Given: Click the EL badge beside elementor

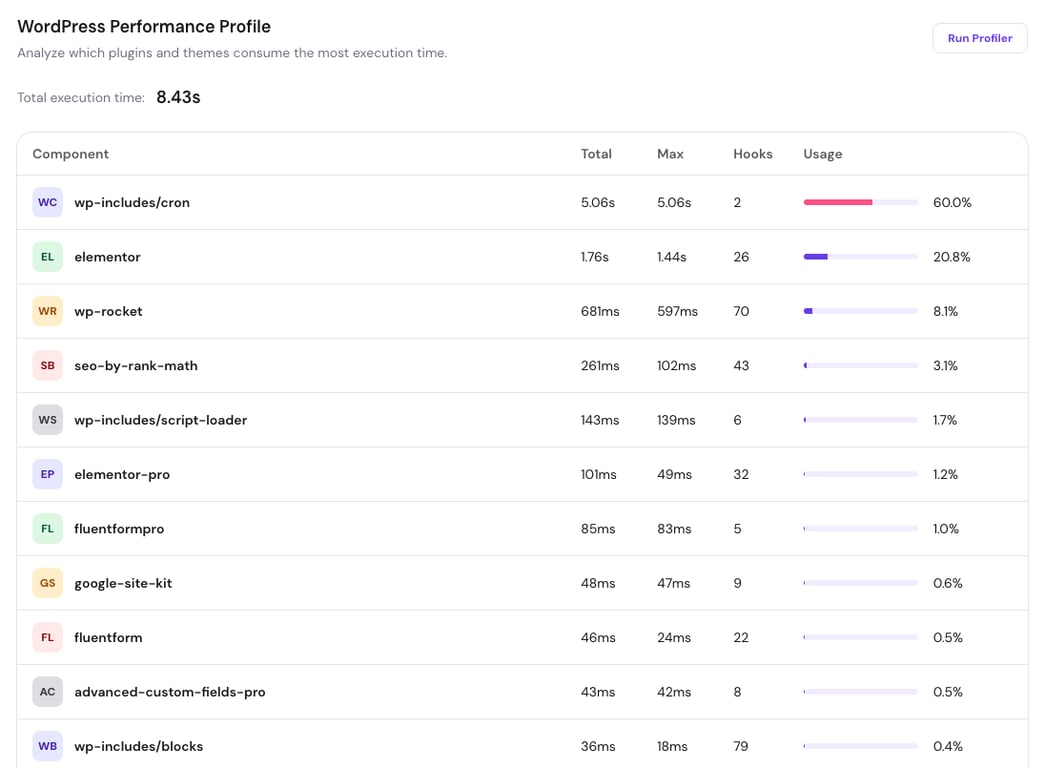Looking at the screenshot, I should (47, 256).
